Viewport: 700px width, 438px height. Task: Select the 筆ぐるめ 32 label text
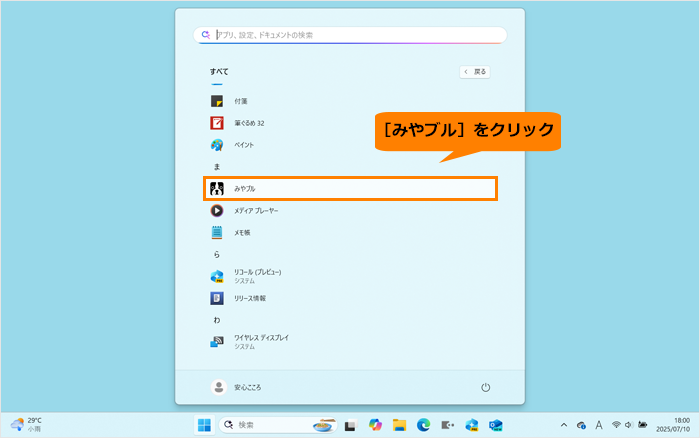[250, 123]
